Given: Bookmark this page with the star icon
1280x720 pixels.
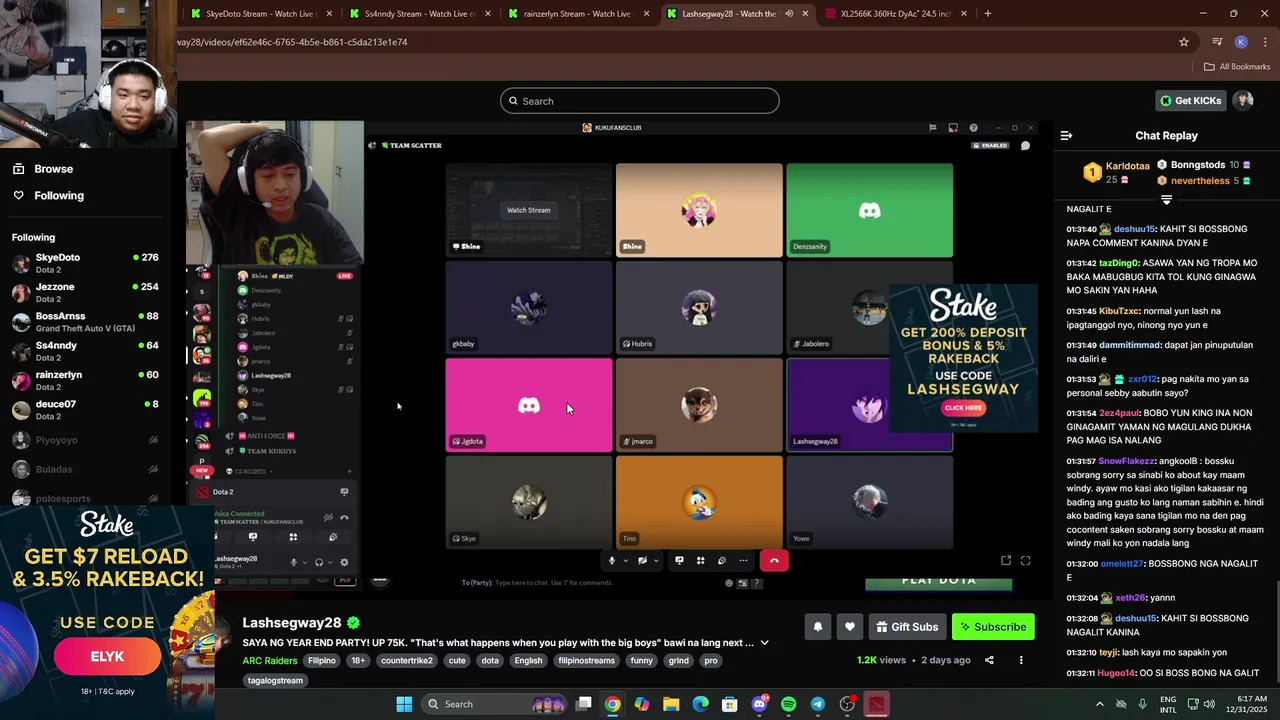Looking at the screenshot, I should (1184, 42).
